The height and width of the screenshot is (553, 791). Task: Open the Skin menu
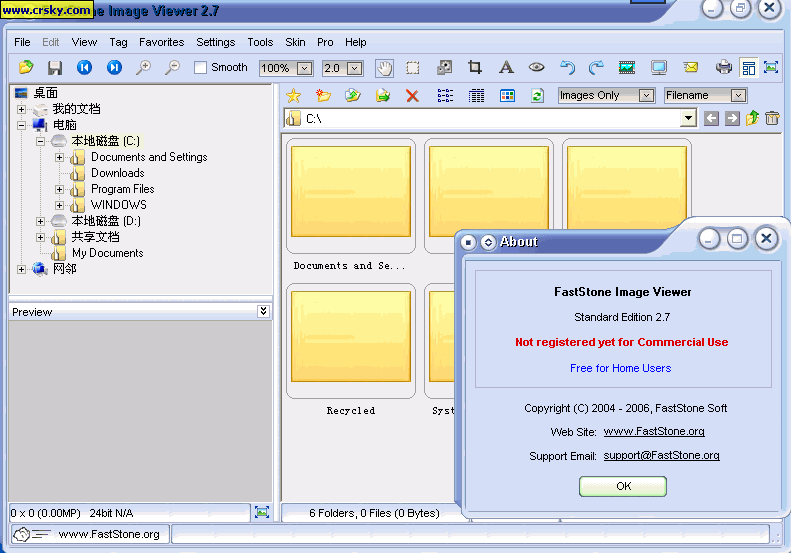(x=295, y=42)
